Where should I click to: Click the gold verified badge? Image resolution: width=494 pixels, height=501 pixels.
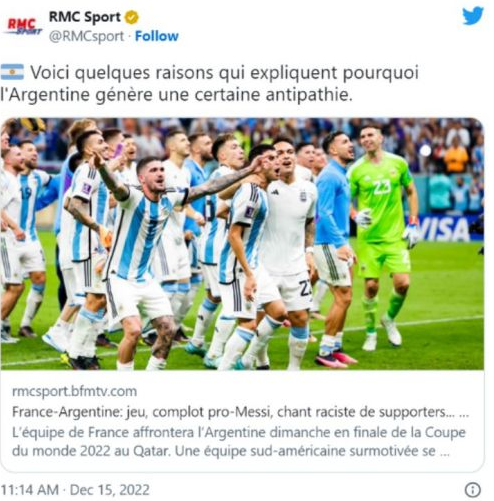click(x=132, y=17)
